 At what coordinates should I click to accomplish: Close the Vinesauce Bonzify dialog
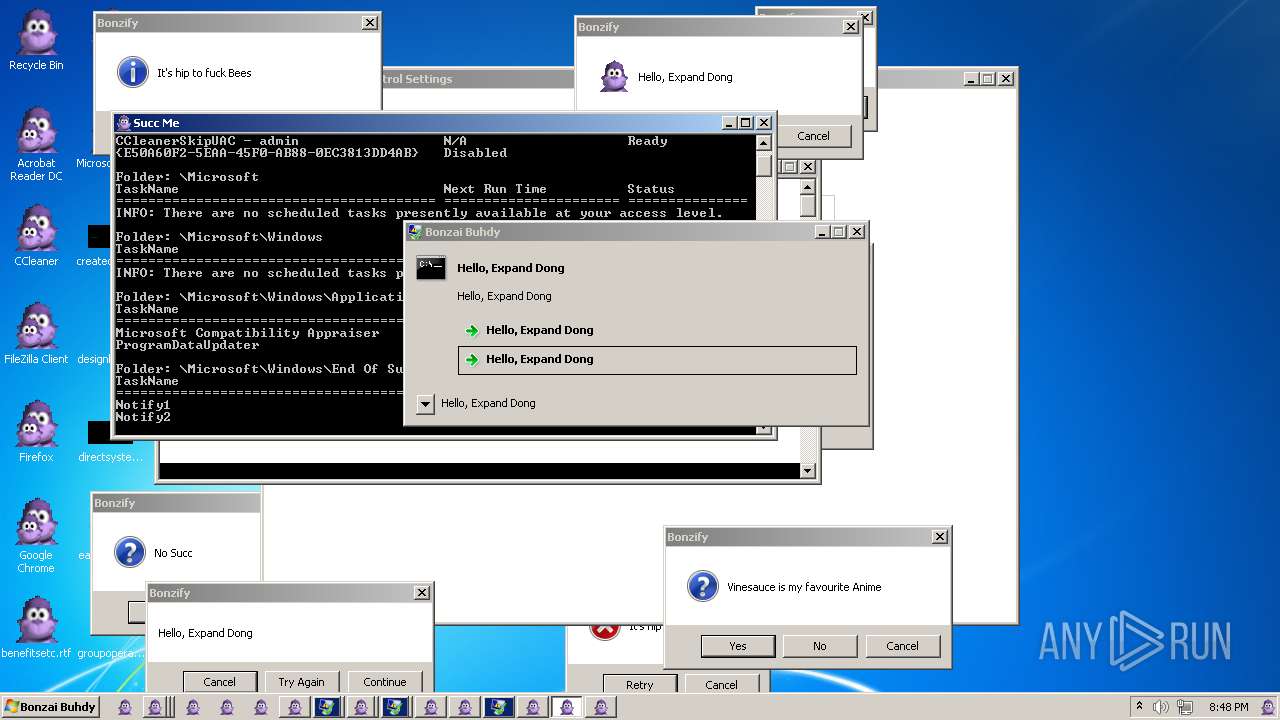tap(939, 537)
